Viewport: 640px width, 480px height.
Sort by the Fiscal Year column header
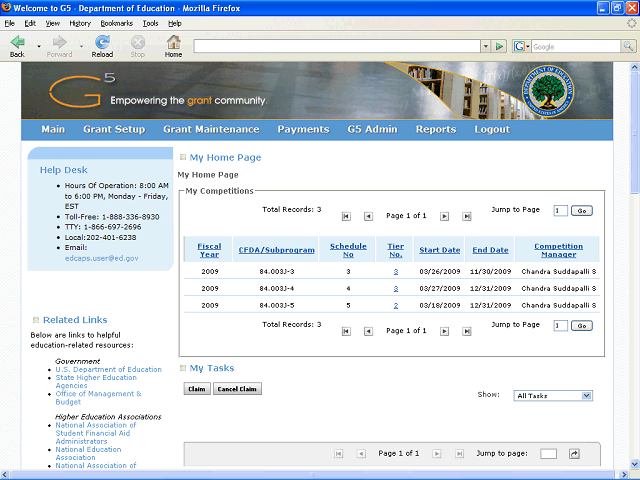pos(209,250)
